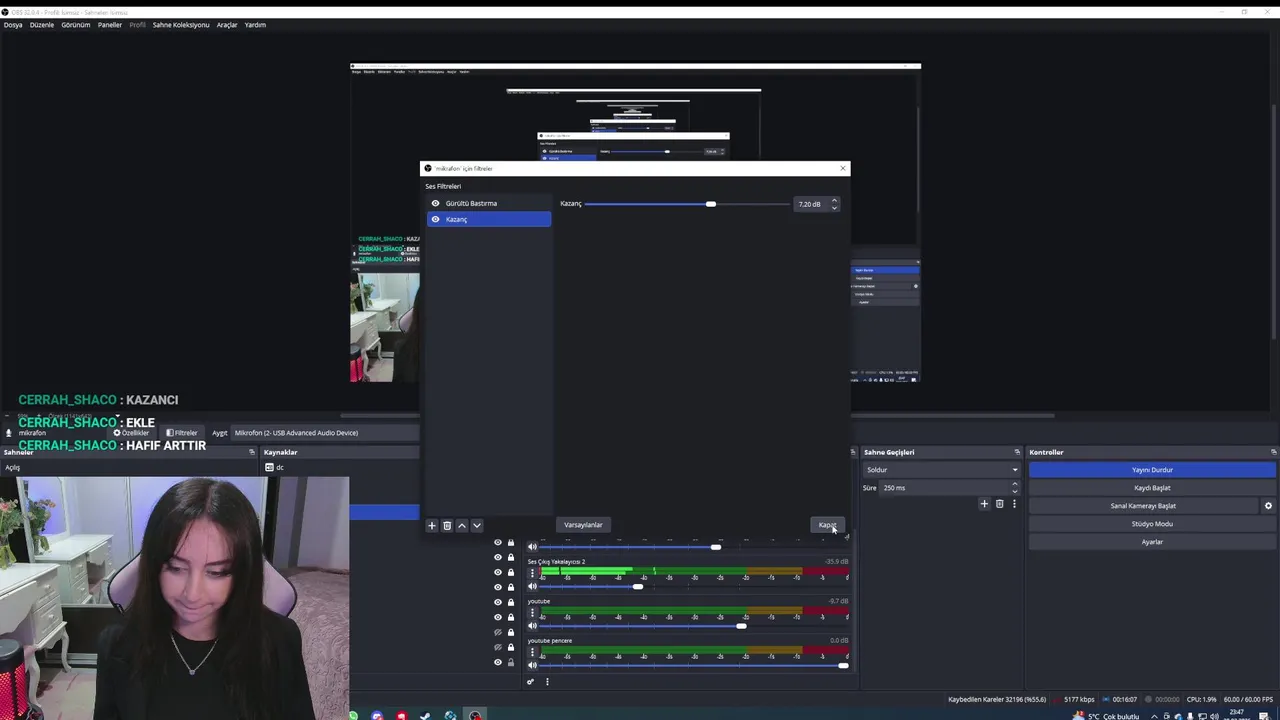Open Ayarlar from the Kontroller panel
Image resolution: width=1280 pixels, height=720 pixels.
[1152, 542]
